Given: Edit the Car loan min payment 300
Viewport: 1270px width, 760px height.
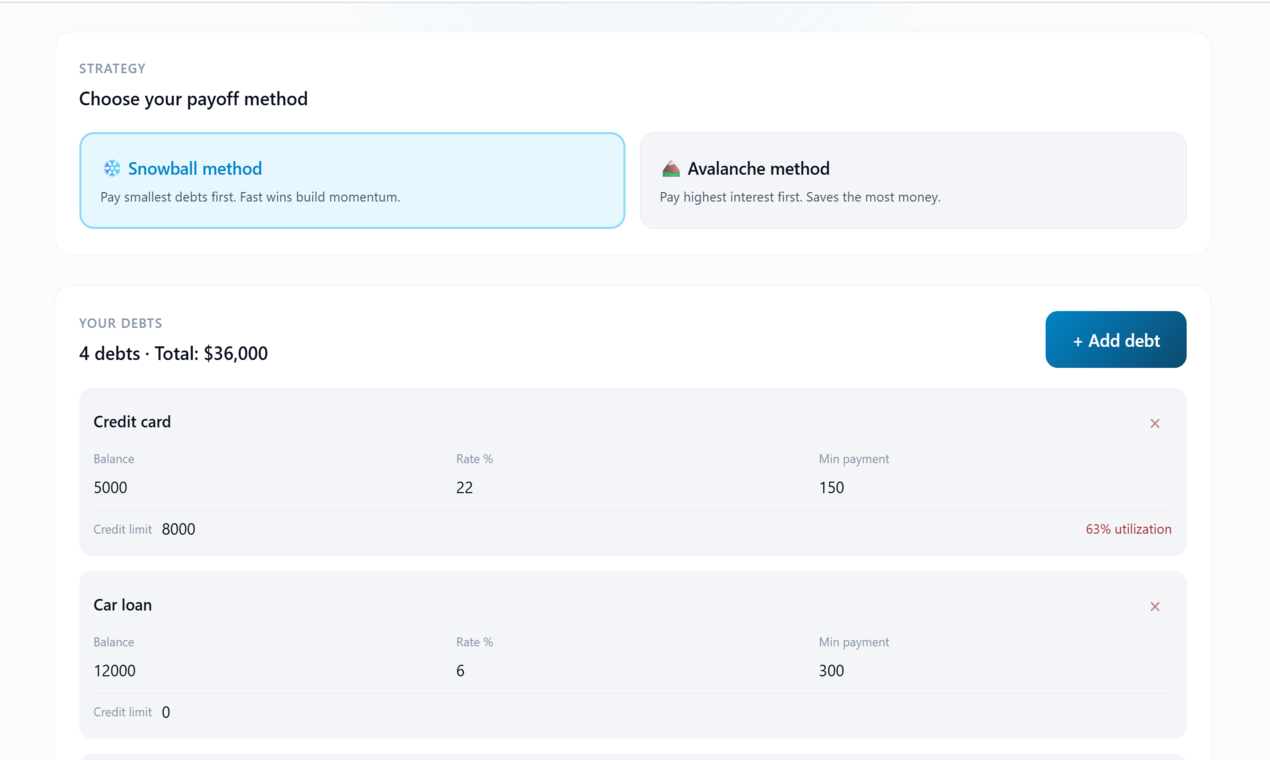Looking at the screenshot, I should click(995, 671).
